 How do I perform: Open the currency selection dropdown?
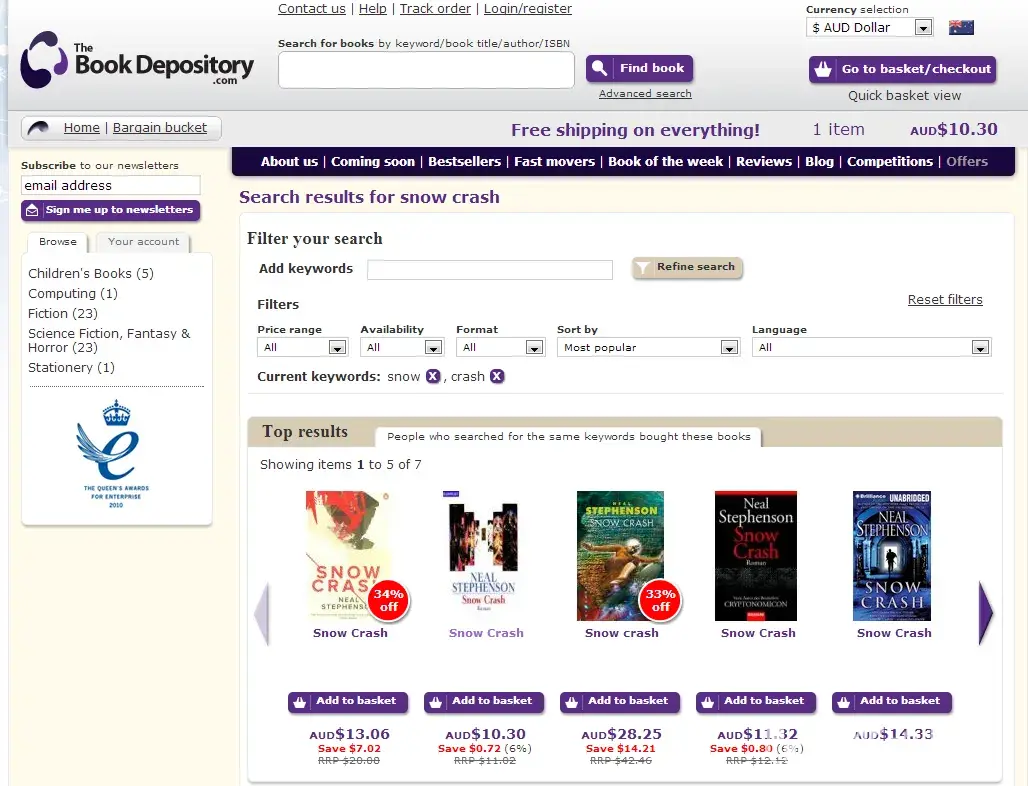(x=869, y=28)
